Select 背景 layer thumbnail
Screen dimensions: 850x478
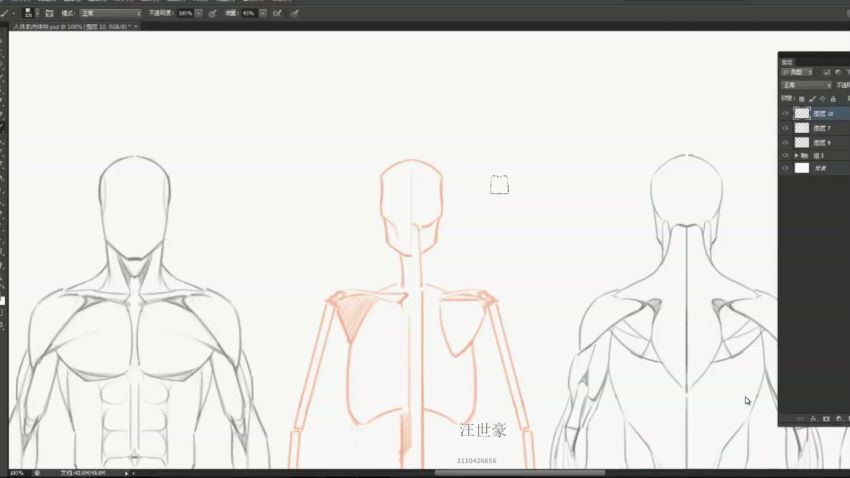point(802,168)
